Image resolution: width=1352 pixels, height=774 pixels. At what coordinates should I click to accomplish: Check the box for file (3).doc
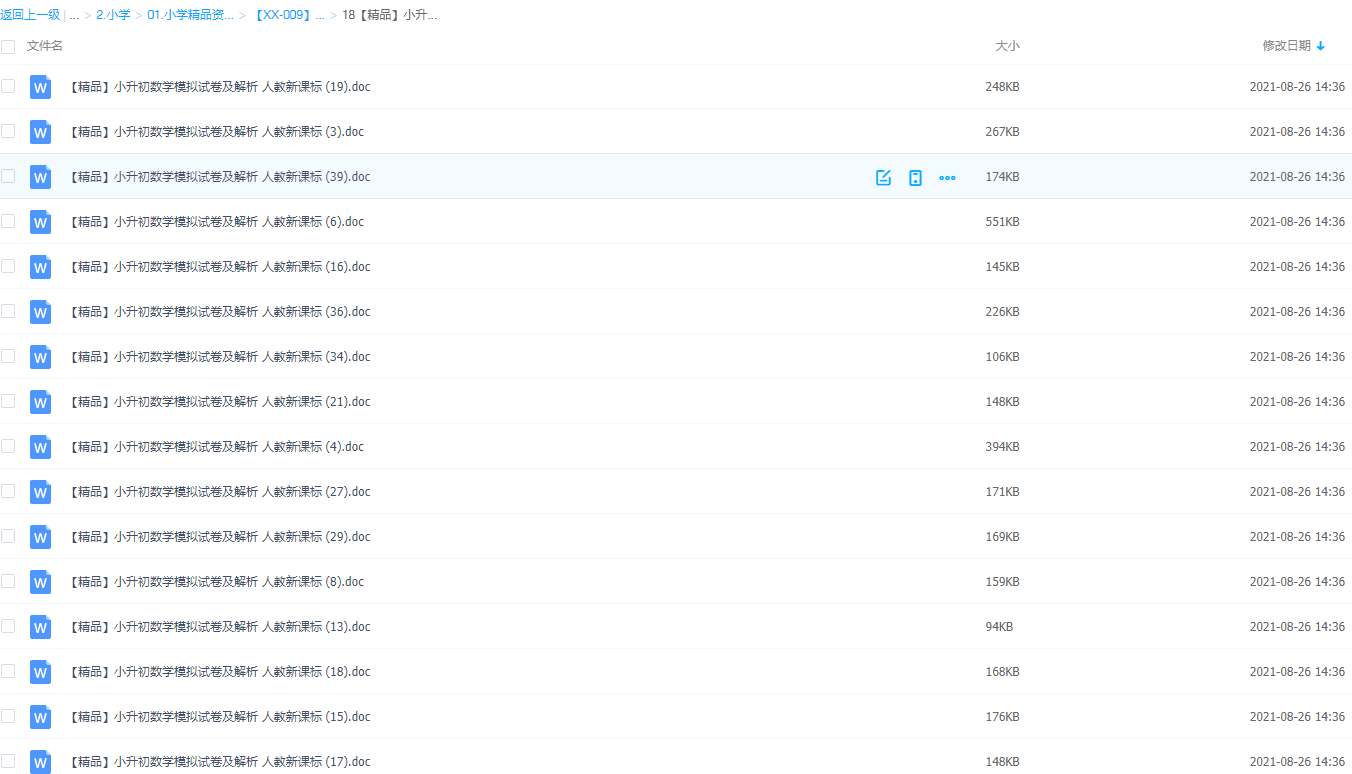pos(8,131)
